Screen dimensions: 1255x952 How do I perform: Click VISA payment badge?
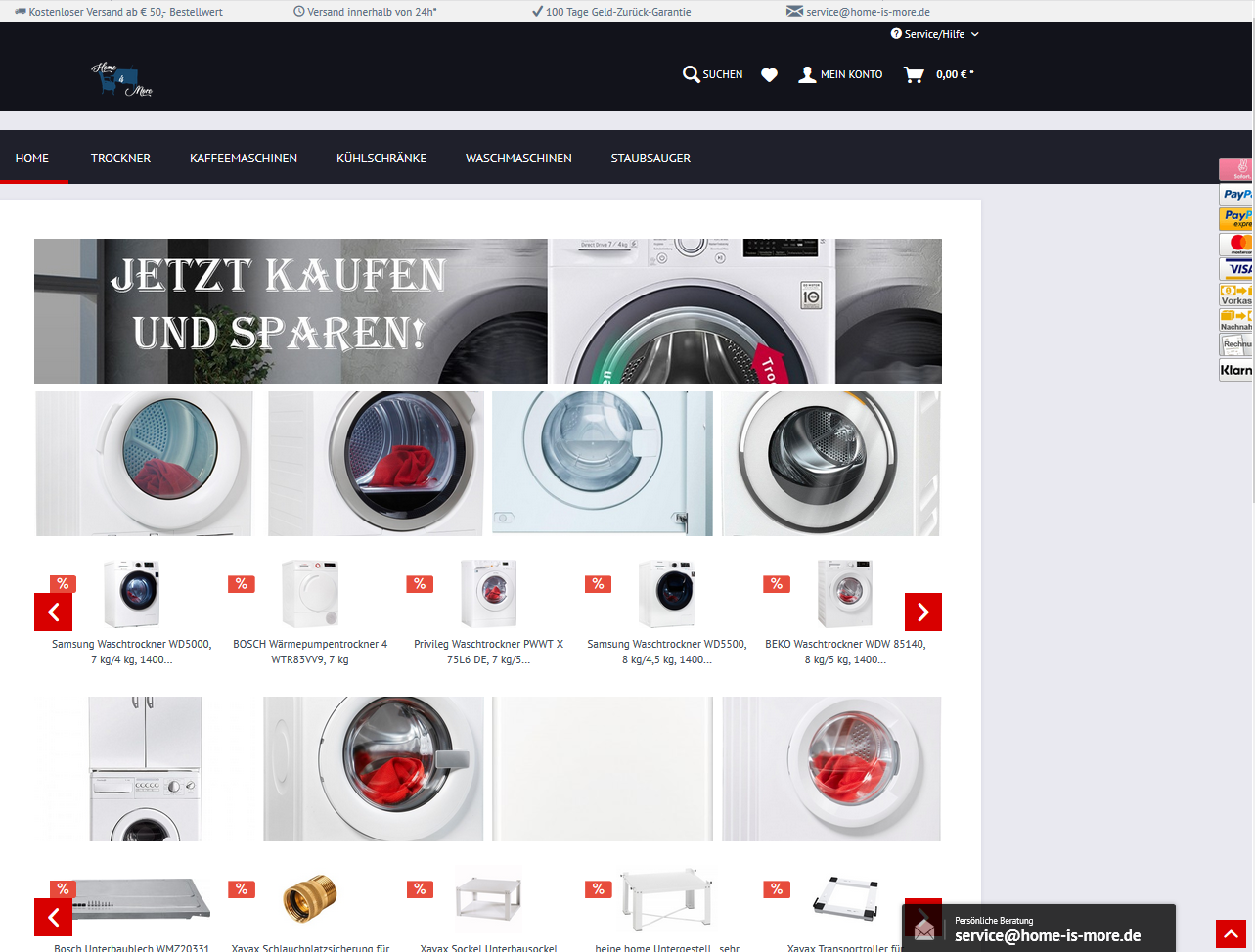[x=1236, y=269]
